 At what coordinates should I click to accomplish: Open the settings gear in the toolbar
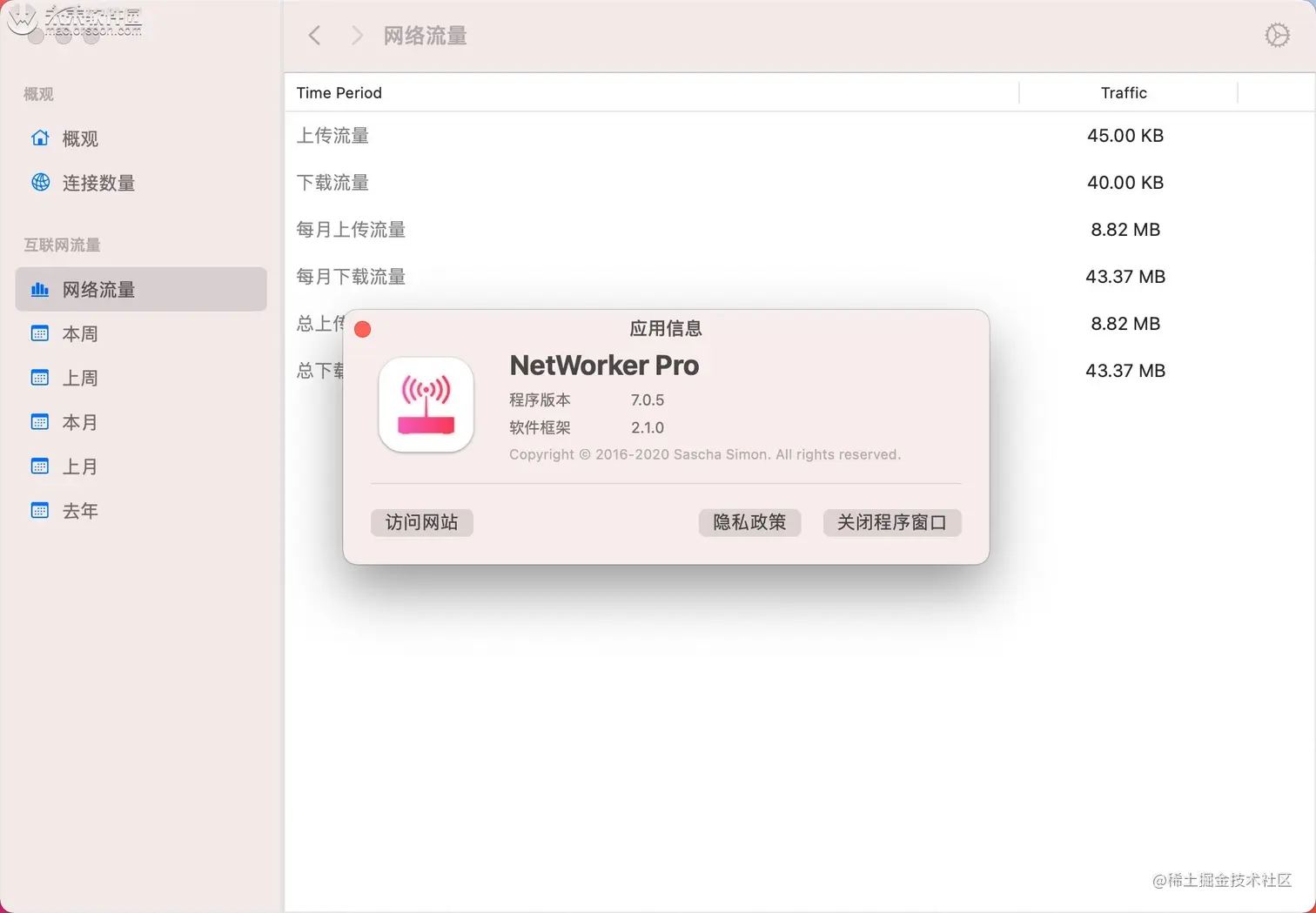point(1277,35)
